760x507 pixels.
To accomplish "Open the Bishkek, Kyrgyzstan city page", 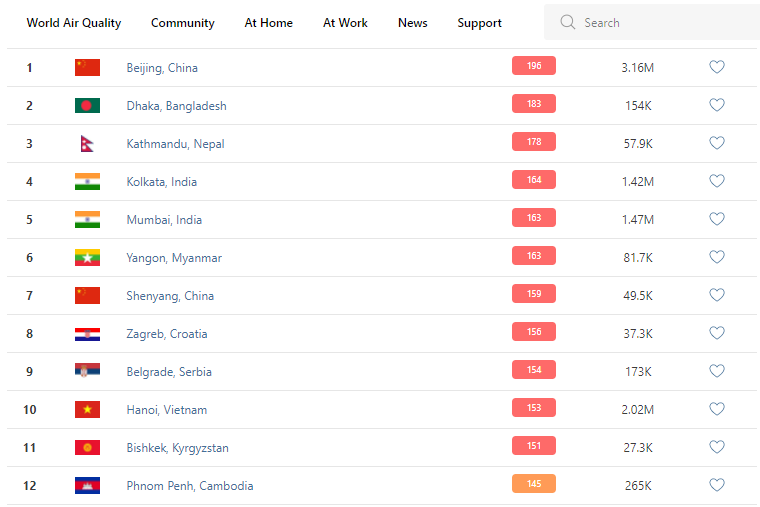I will 177,448.
